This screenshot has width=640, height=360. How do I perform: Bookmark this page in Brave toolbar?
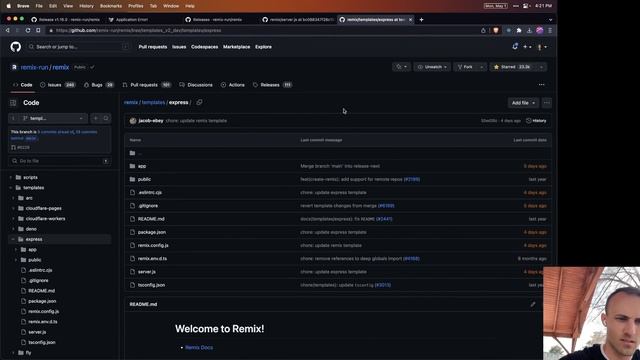pyautogui.click(x=38, y=31)
